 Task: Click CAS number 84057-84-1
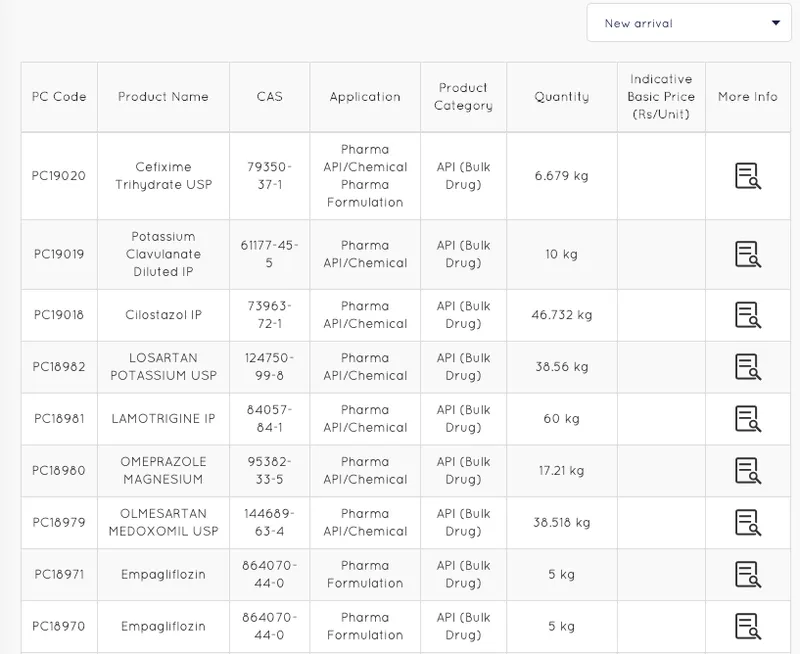click(269, 419)
